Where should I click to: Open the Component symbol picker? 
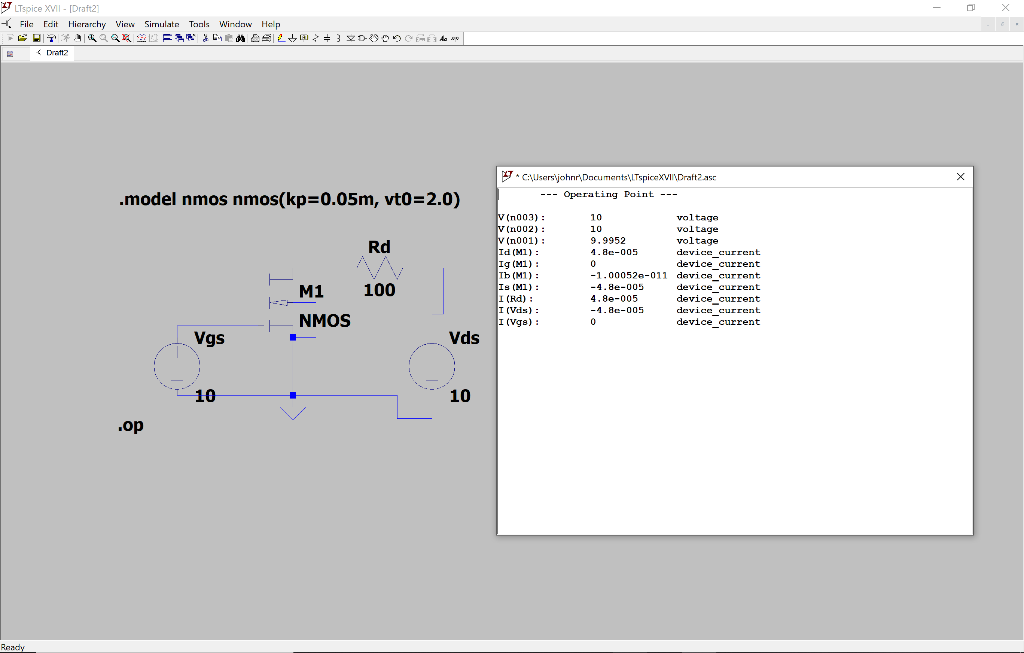point(362,39)
